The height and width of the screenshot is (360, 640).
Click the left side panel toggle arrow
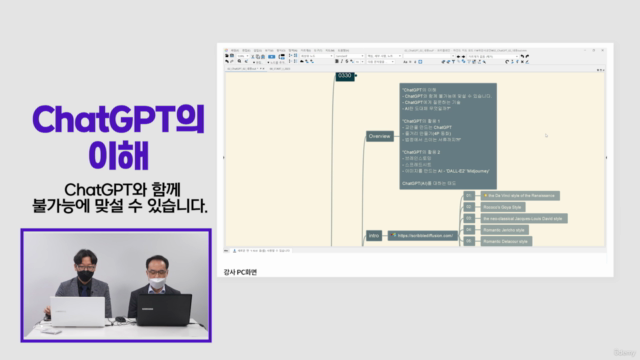224,158
